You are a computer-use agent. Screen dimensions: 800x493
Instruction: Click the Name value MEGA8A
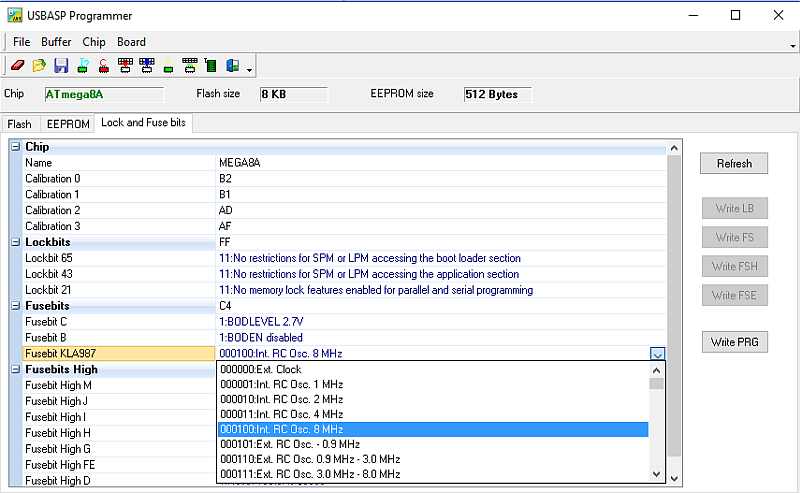[x=240, y=163]
